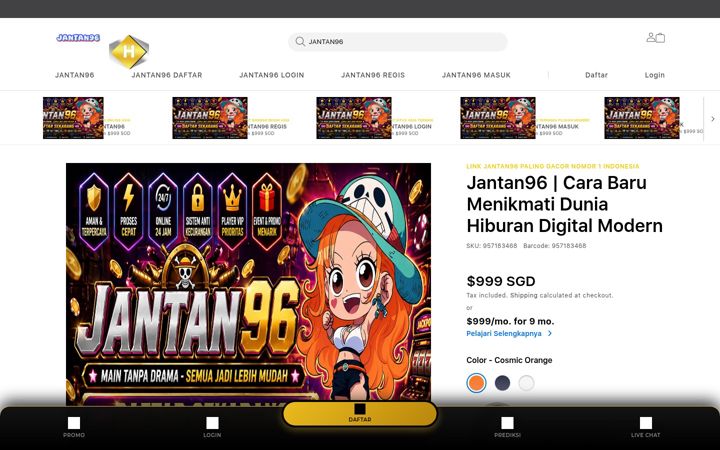The width and height of the screenshot is (720, 450).
Task: Select the JANTAN96 LOGIN carousel thumbnail
Action: pyautogui.click(x=354, y=118)
